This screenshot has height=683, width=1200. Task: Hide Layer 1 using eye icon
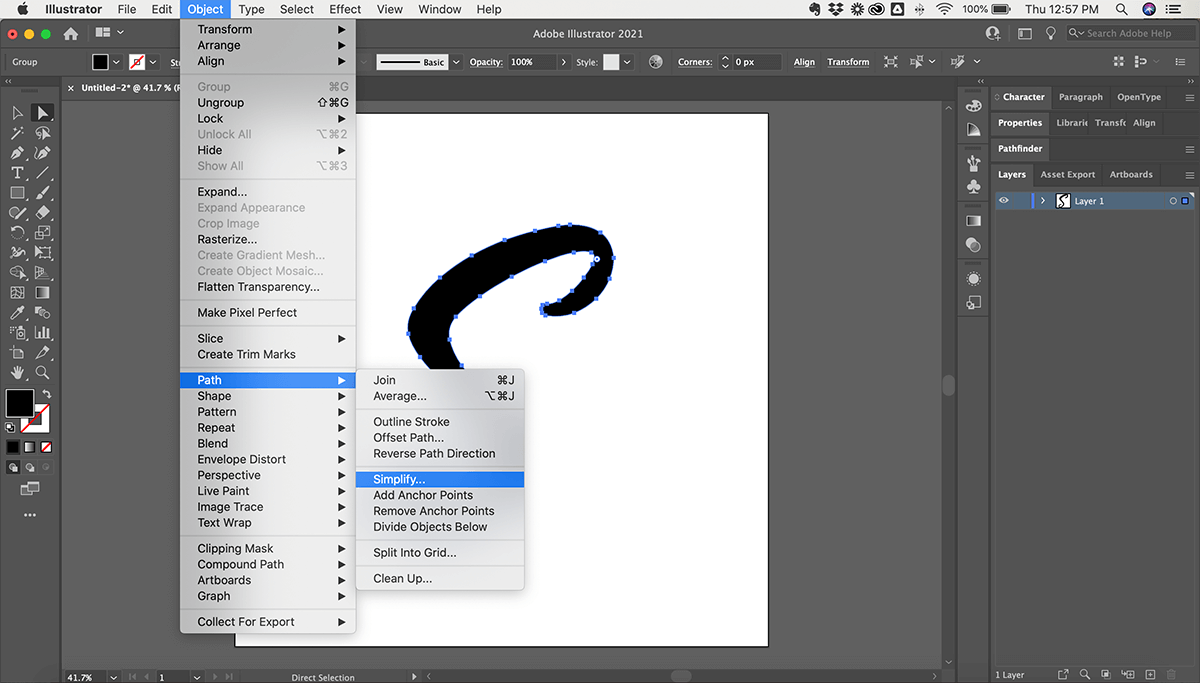[x=1004, y=201]
